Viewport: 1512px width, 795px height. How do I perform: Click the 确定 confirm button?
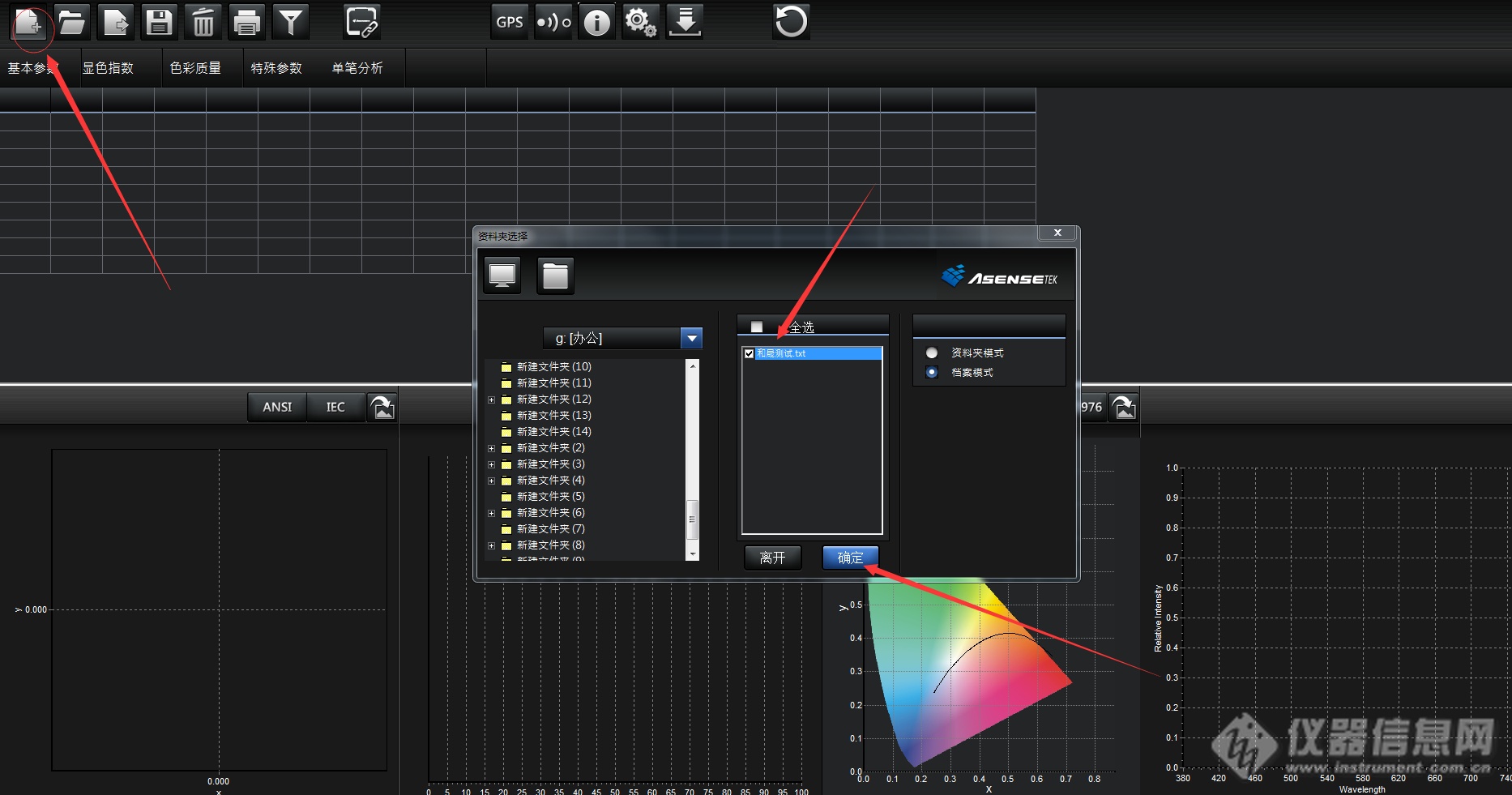(850, 558)
